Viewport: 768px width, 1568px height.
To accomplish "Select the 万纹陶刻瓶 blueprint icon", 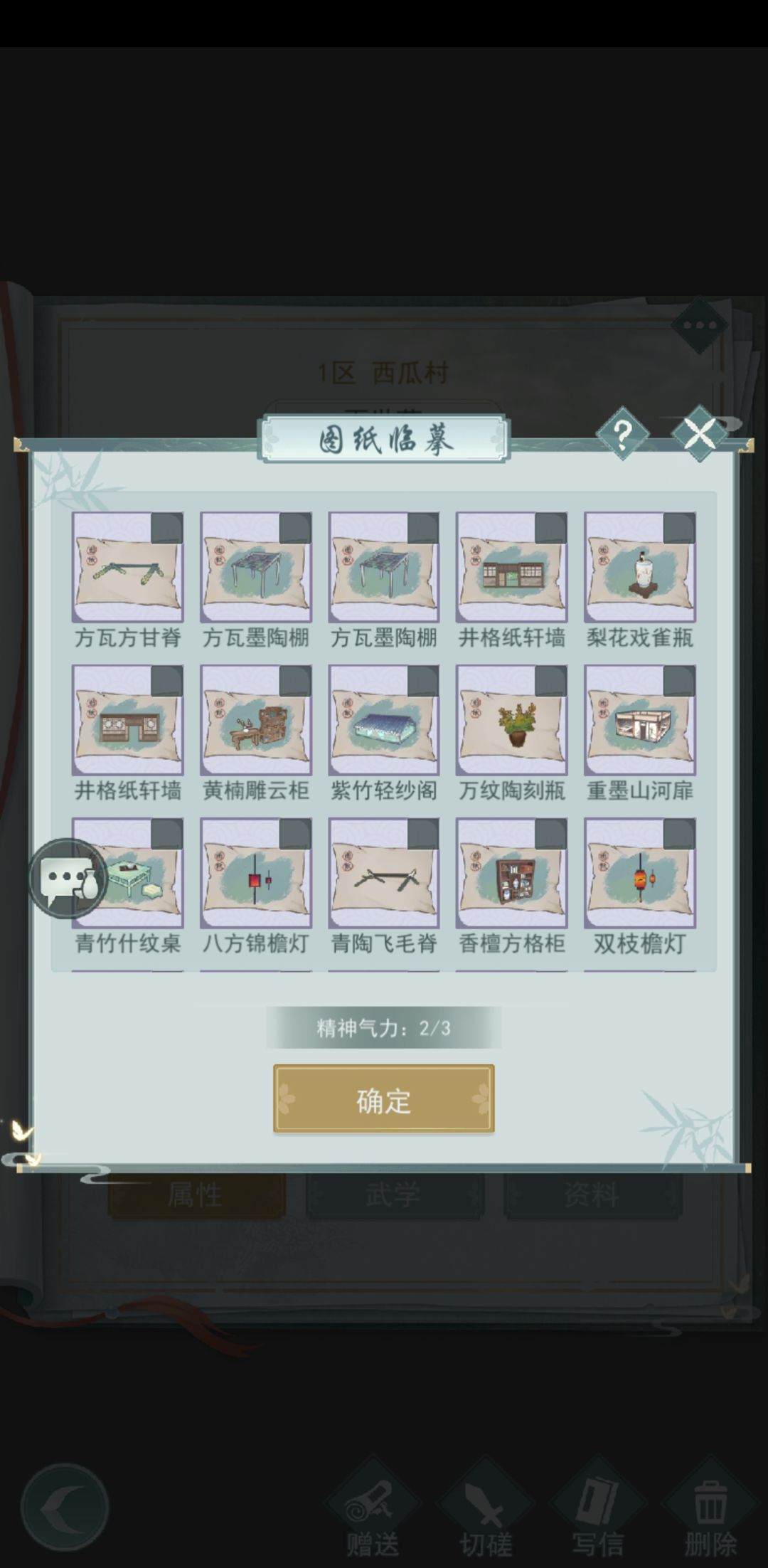I will (512, 721).
